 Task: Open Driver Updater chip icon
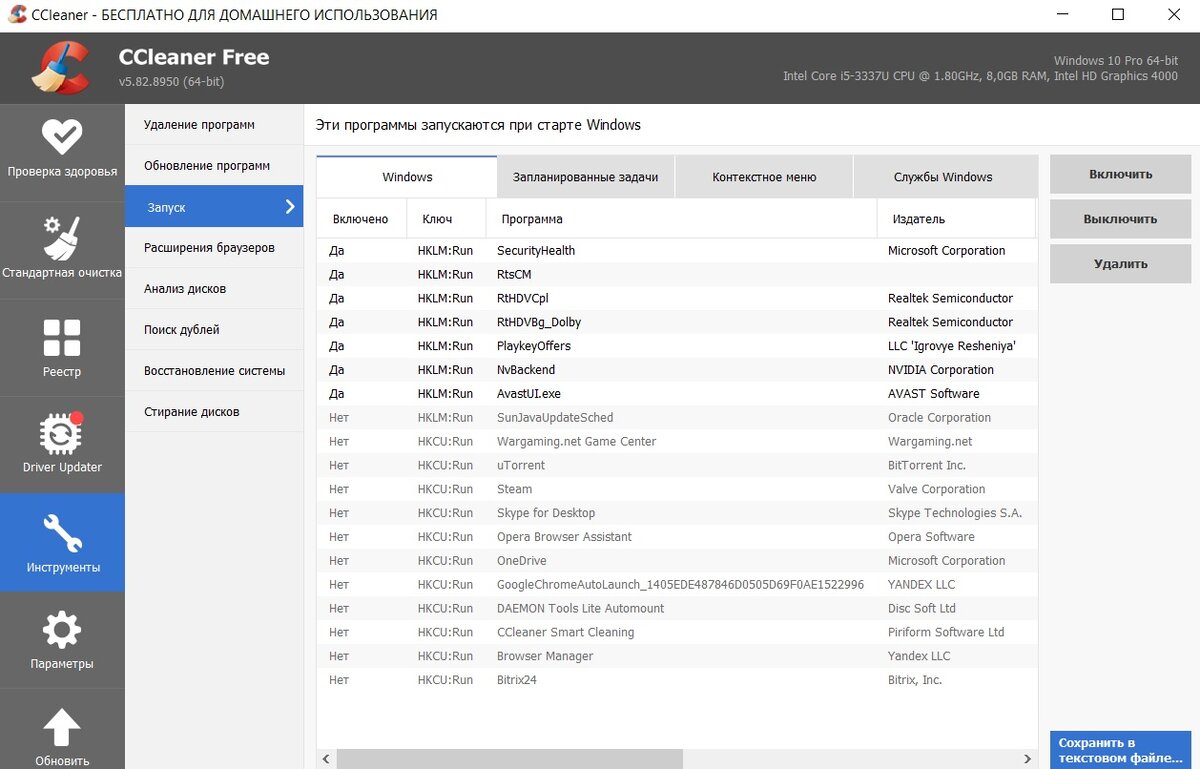point(62,434)
